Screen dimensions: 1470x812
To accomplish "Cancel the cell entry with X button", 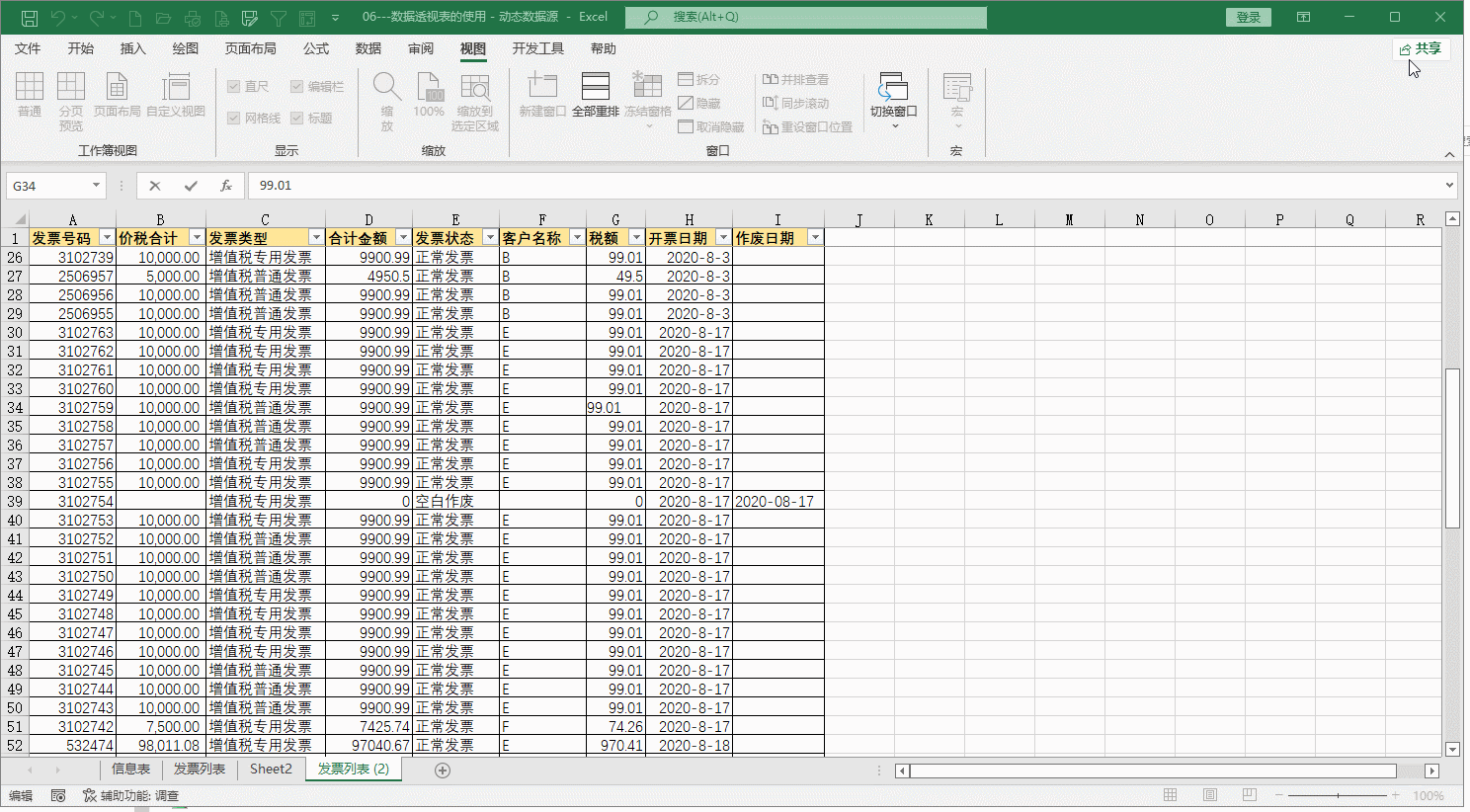I will pyautogui.click(x=155, y=186).
